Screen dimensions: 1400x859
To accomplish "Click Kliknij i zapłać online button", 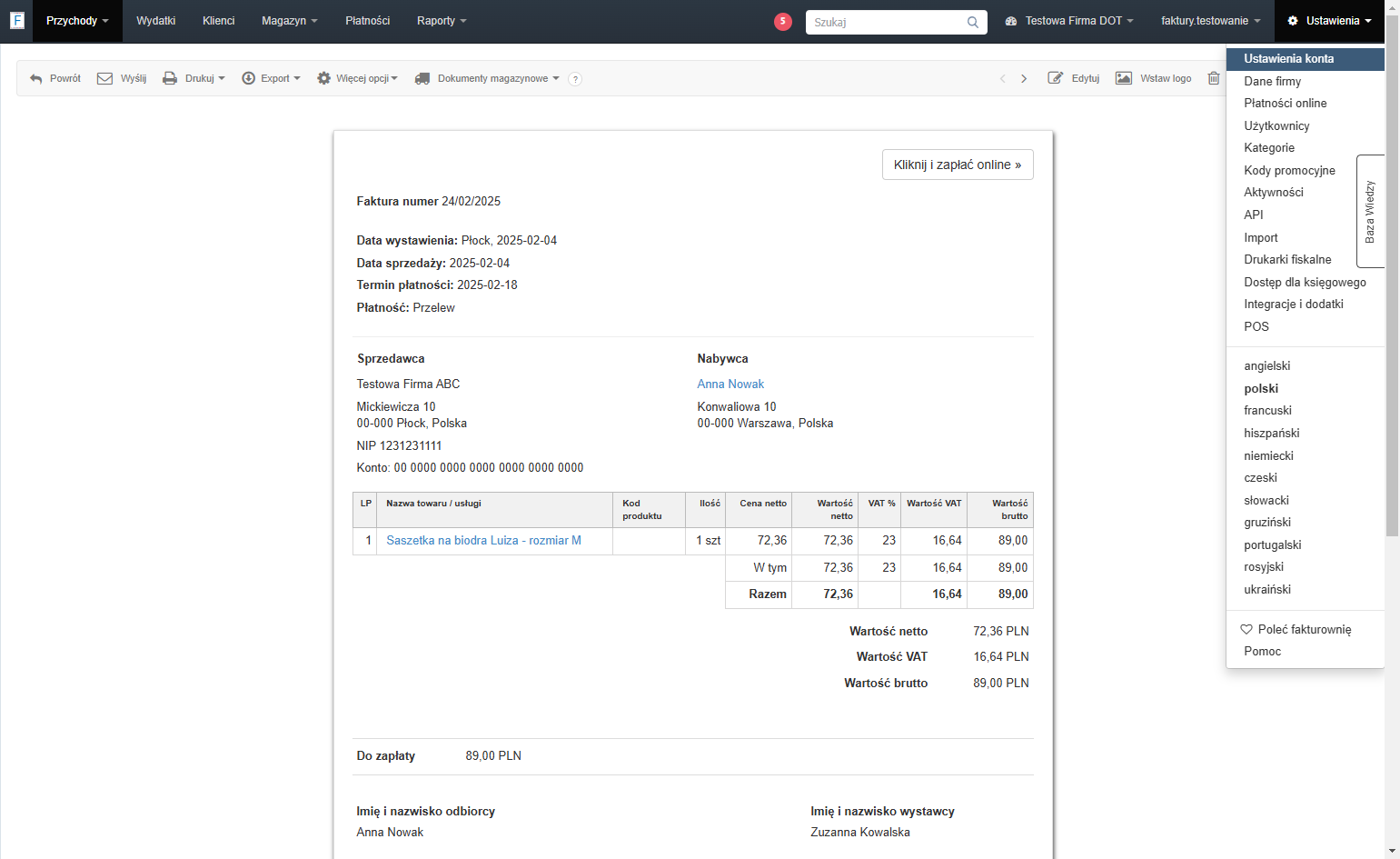I will 958,165.
